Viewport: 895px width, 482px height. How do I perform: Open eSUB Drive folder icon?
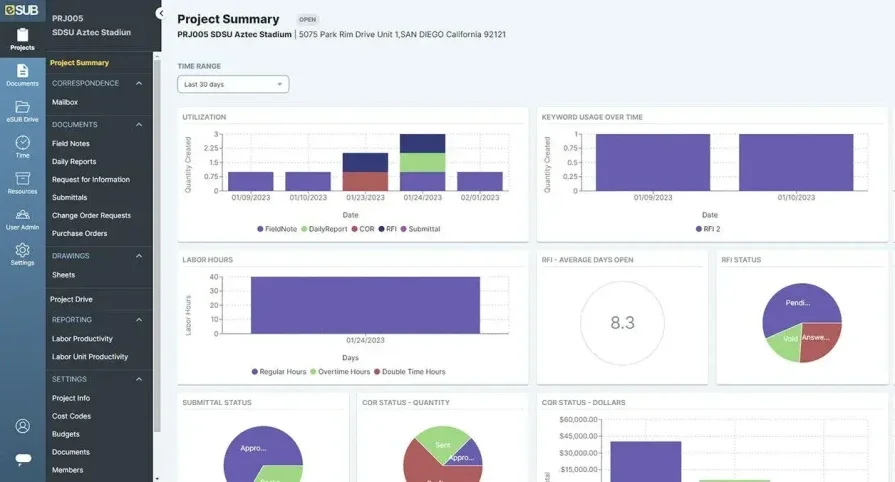(22, 107)
